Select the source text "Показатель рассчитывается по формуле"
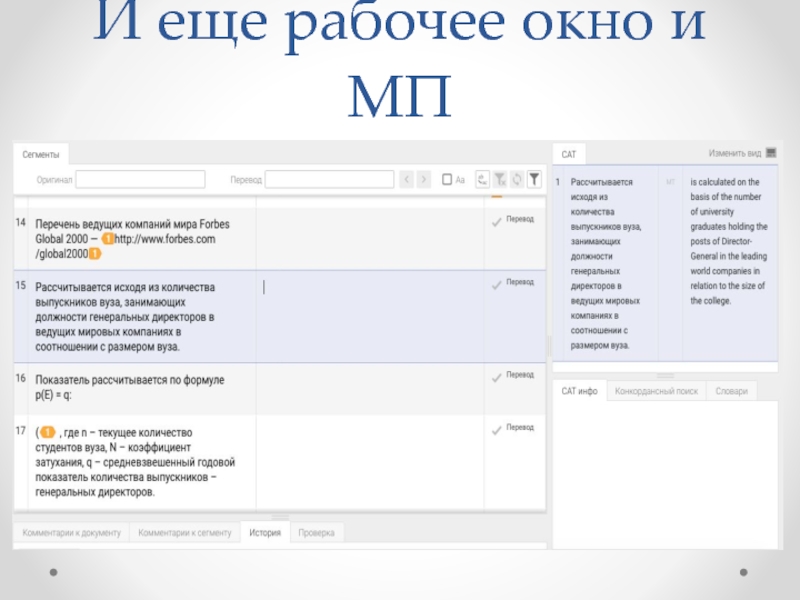This screenshot has height=600, width=800. [x=130, y=380]
